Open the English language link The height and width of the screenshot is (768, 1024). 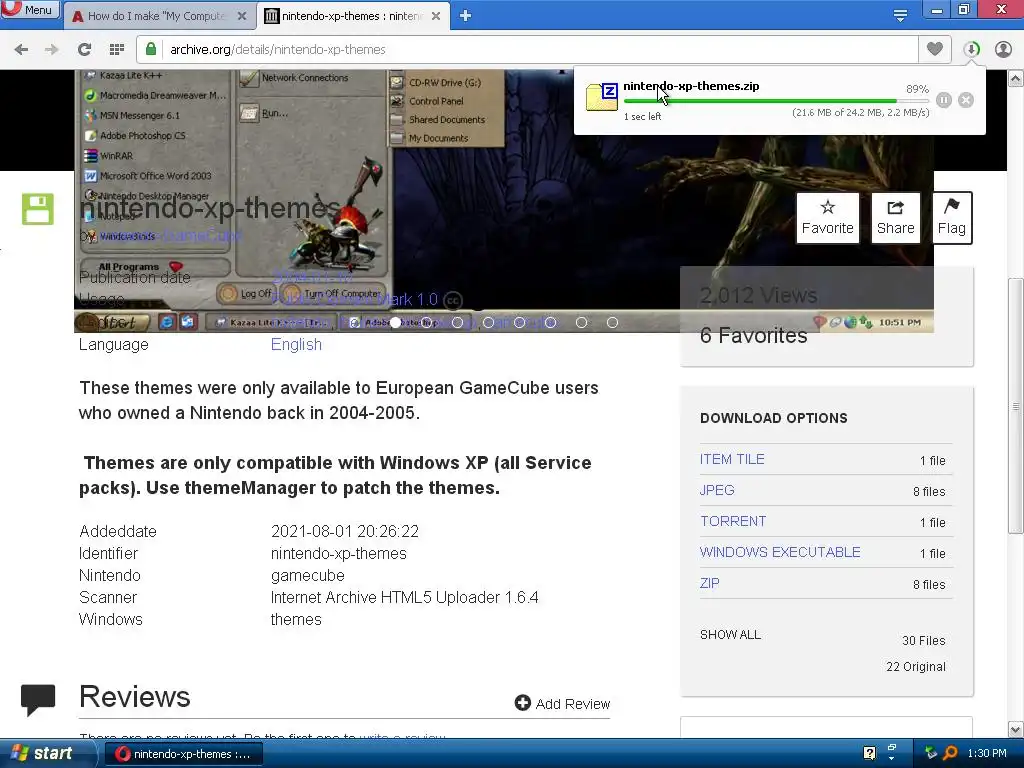(296, 344)
